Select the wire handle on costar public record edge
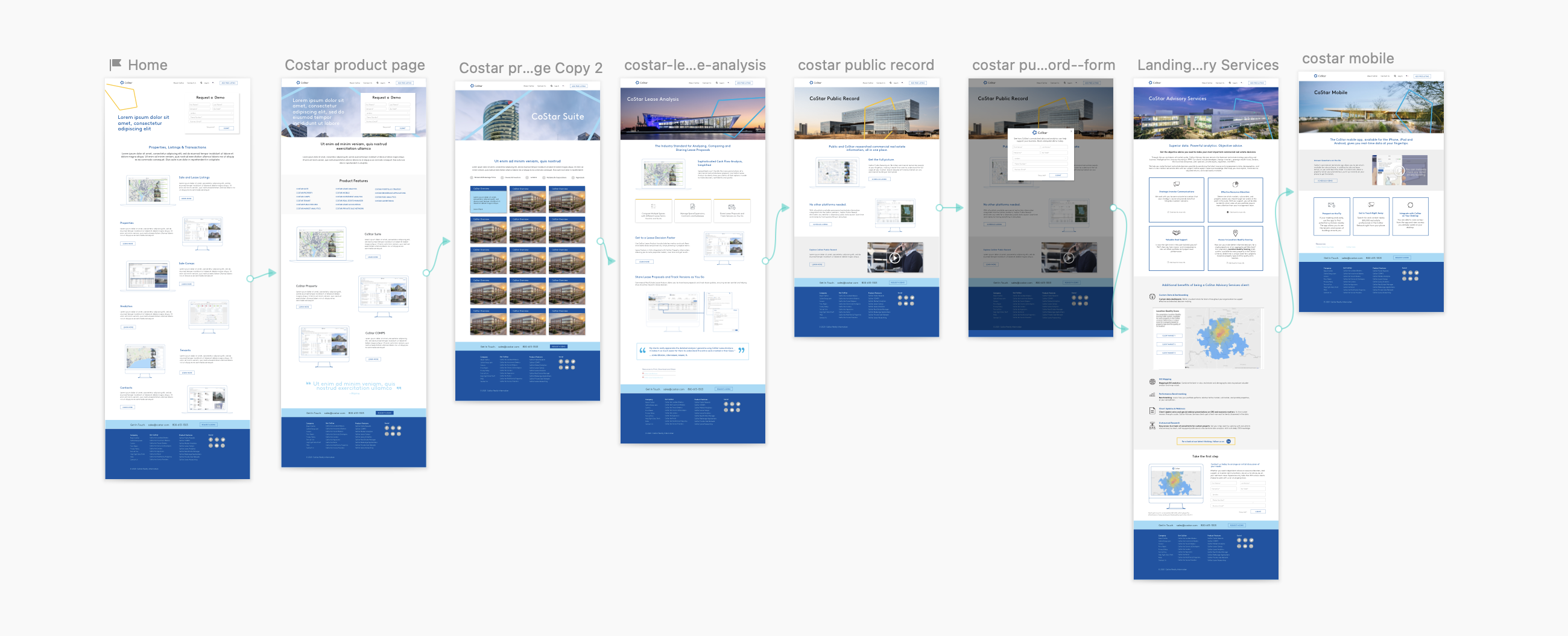Screen dimensions: 1568x636 (939, 208)
